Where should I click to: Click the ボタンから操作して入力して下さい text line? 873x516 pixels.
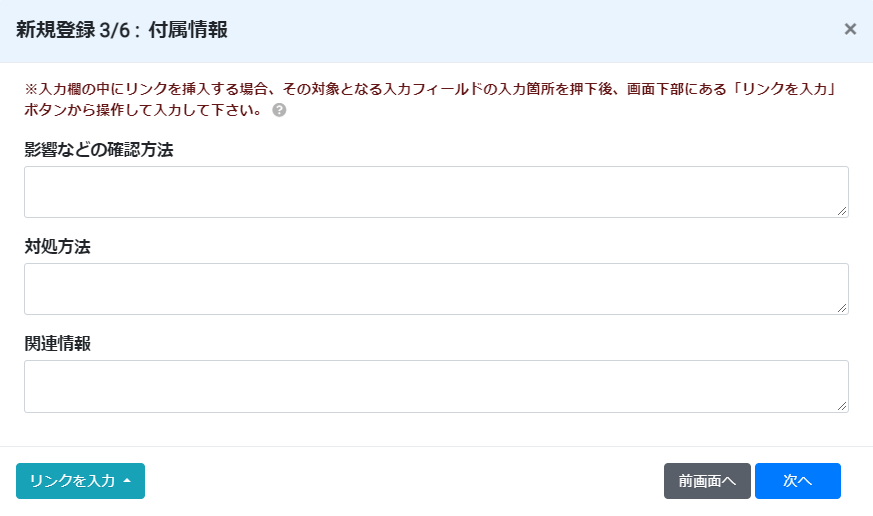(143, 110)
